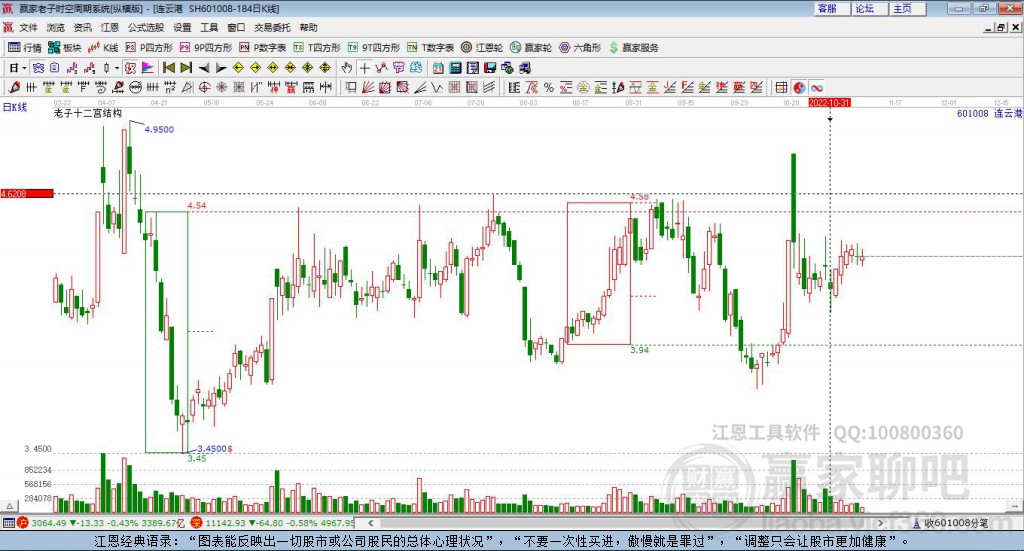Toggle the yin-yang icon

click(799, 87)
